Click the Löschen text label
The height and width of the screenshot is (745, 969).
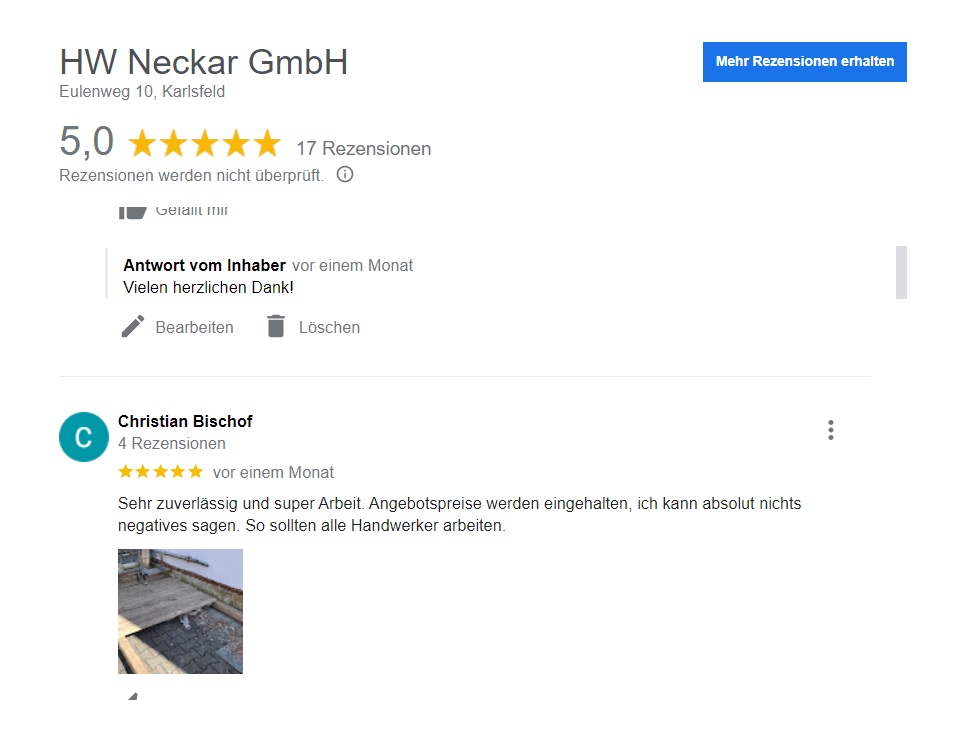pyautogui.click(x=329, y=327)
